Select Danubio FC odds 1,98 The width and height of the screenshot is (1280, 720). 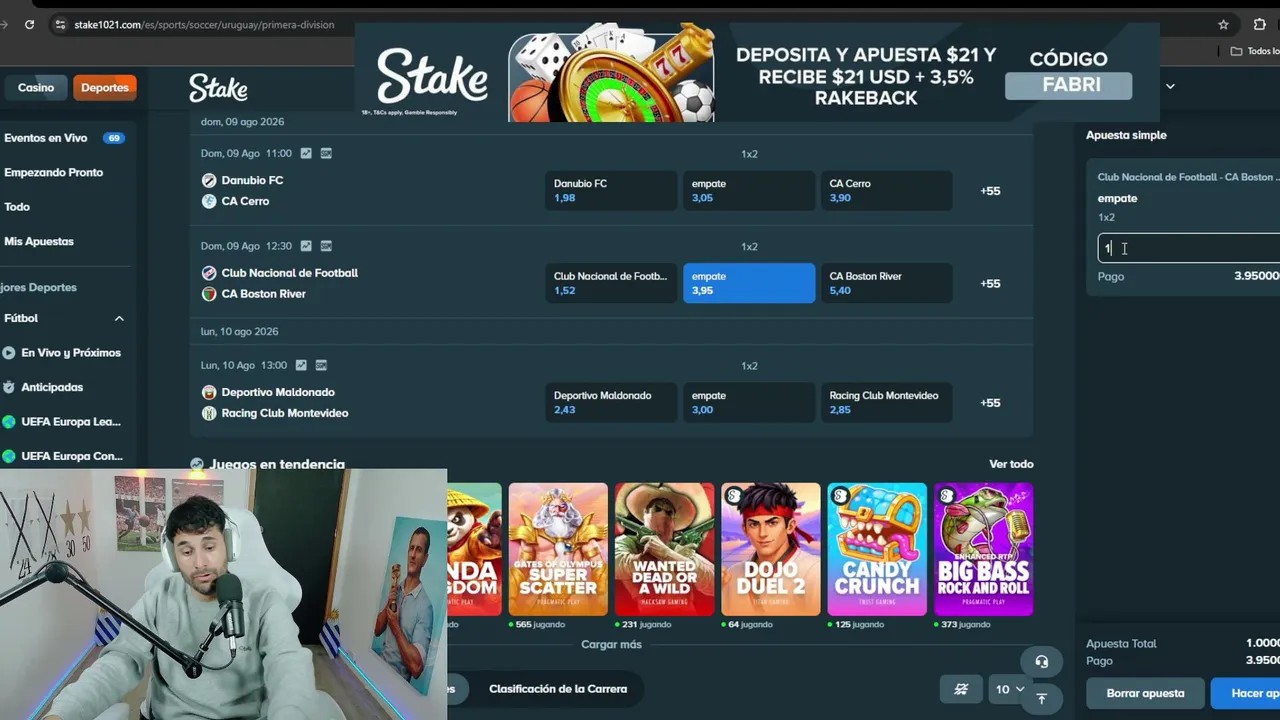click(611, 191)
